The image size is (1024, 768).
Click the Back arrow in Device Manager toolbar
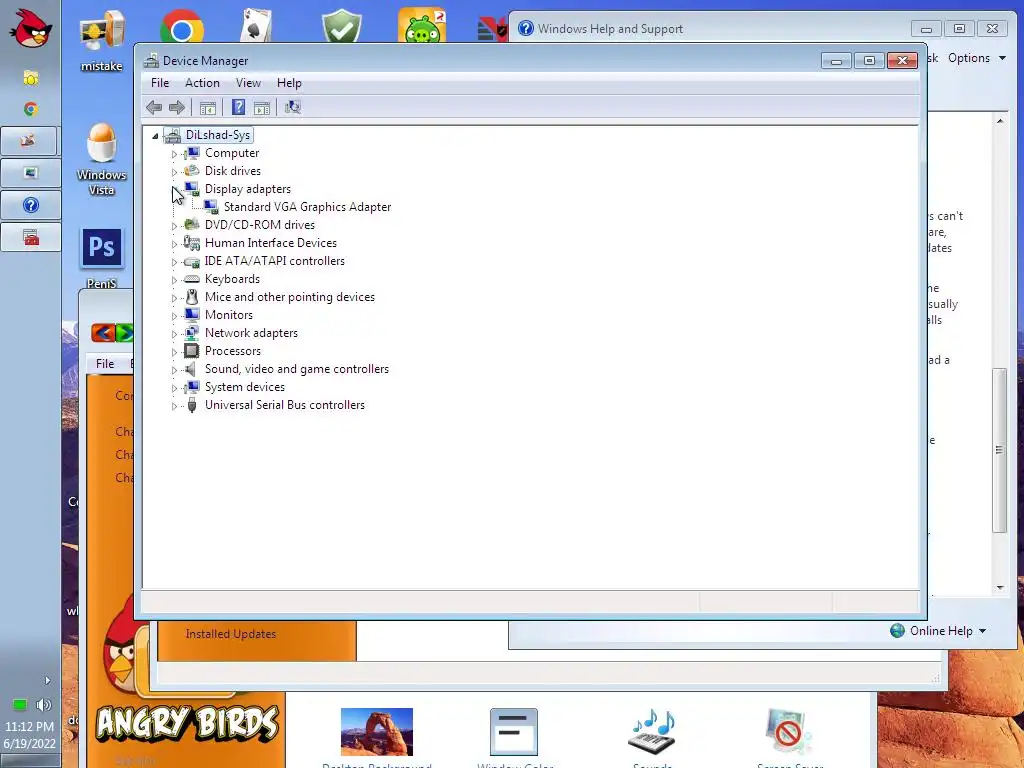(154, 108)
